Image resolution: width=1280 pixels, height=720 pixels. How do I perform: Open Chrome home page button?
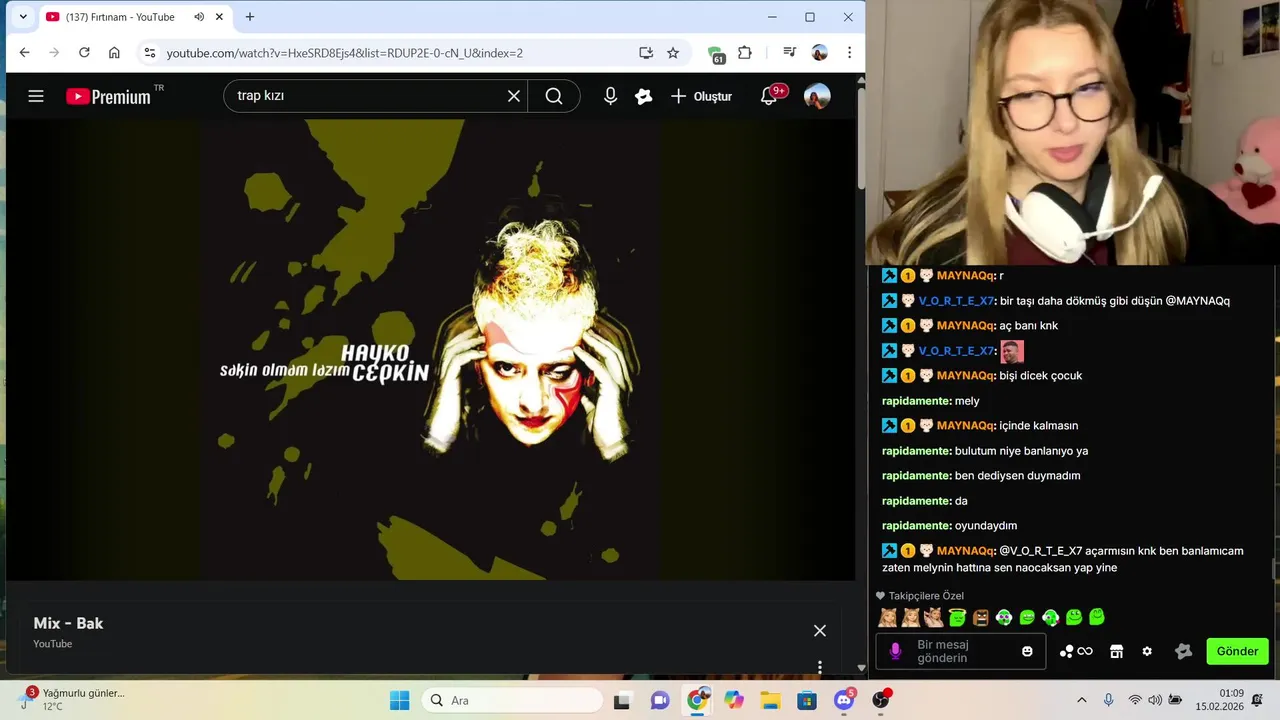click(114, 53)
